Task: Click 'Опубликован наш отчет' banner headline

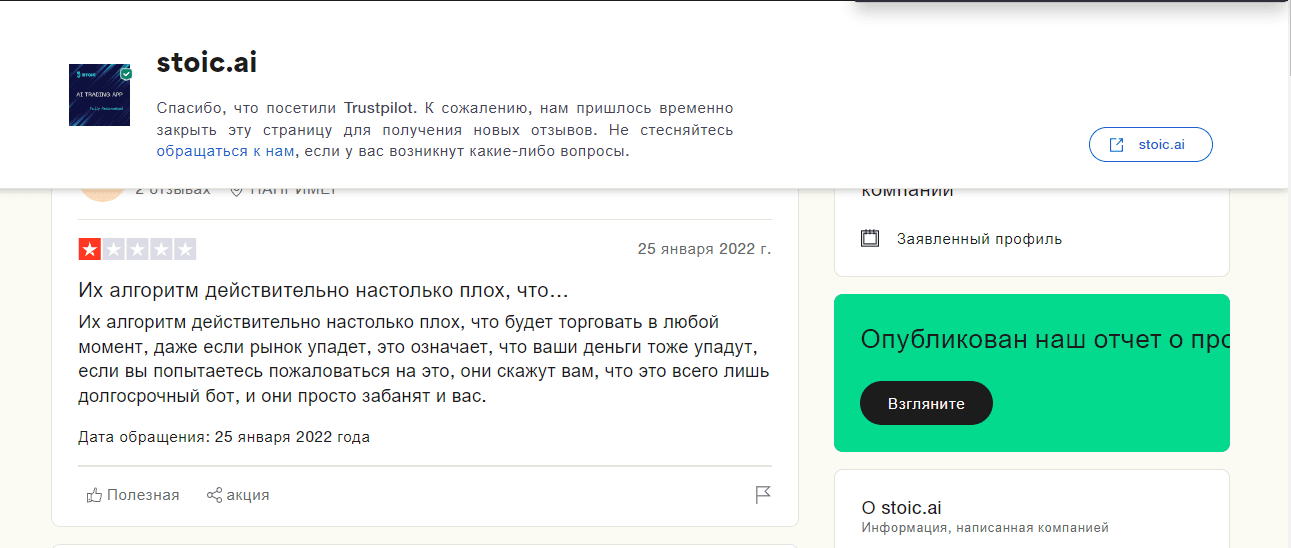Action: point(1045,340)
